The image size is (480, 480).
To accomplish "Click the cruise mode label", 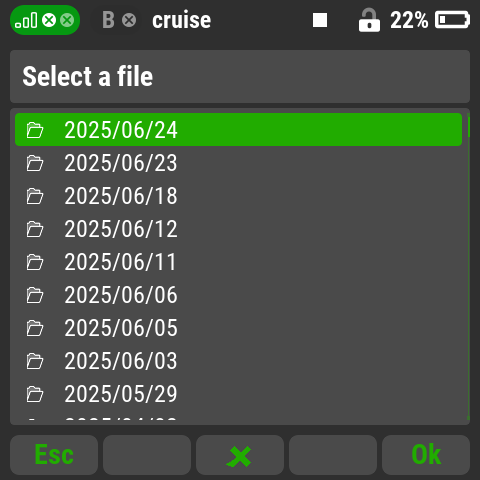I will point(182,20).
